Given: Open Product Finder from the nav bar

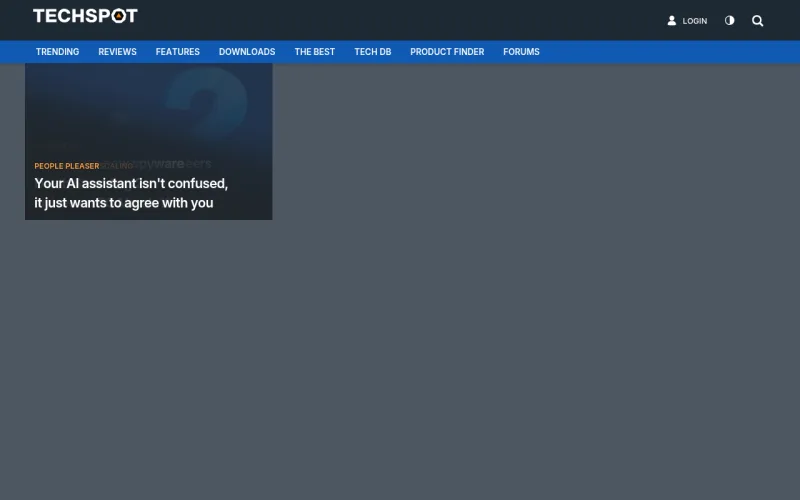Looking at the screenshot, I should point(447,52).
